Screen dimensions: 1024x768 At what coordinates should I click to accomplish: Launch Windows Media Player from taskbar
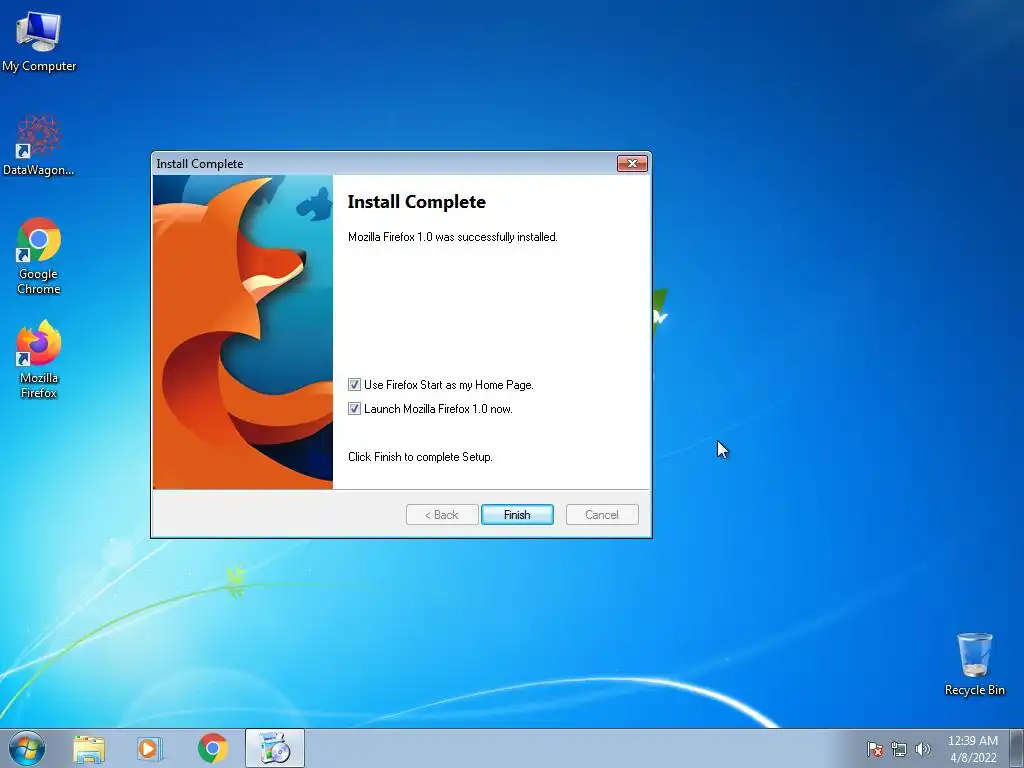(150, 749)
